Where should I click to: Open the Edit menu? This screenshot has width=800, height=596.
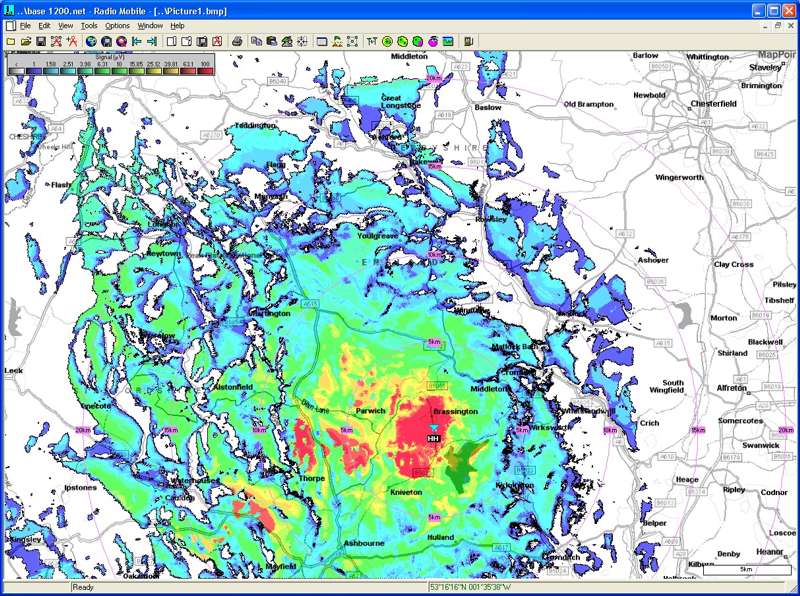(44, 26)
